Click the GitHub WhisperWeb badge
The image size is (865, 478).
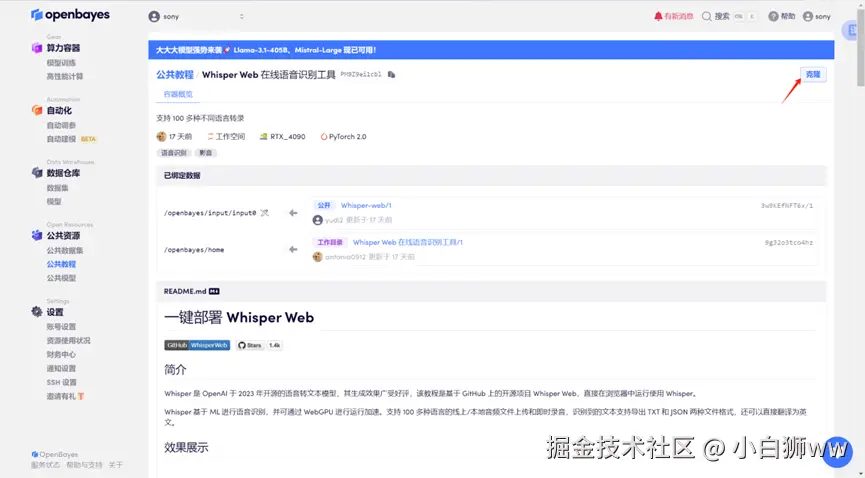tap(197, 345)
